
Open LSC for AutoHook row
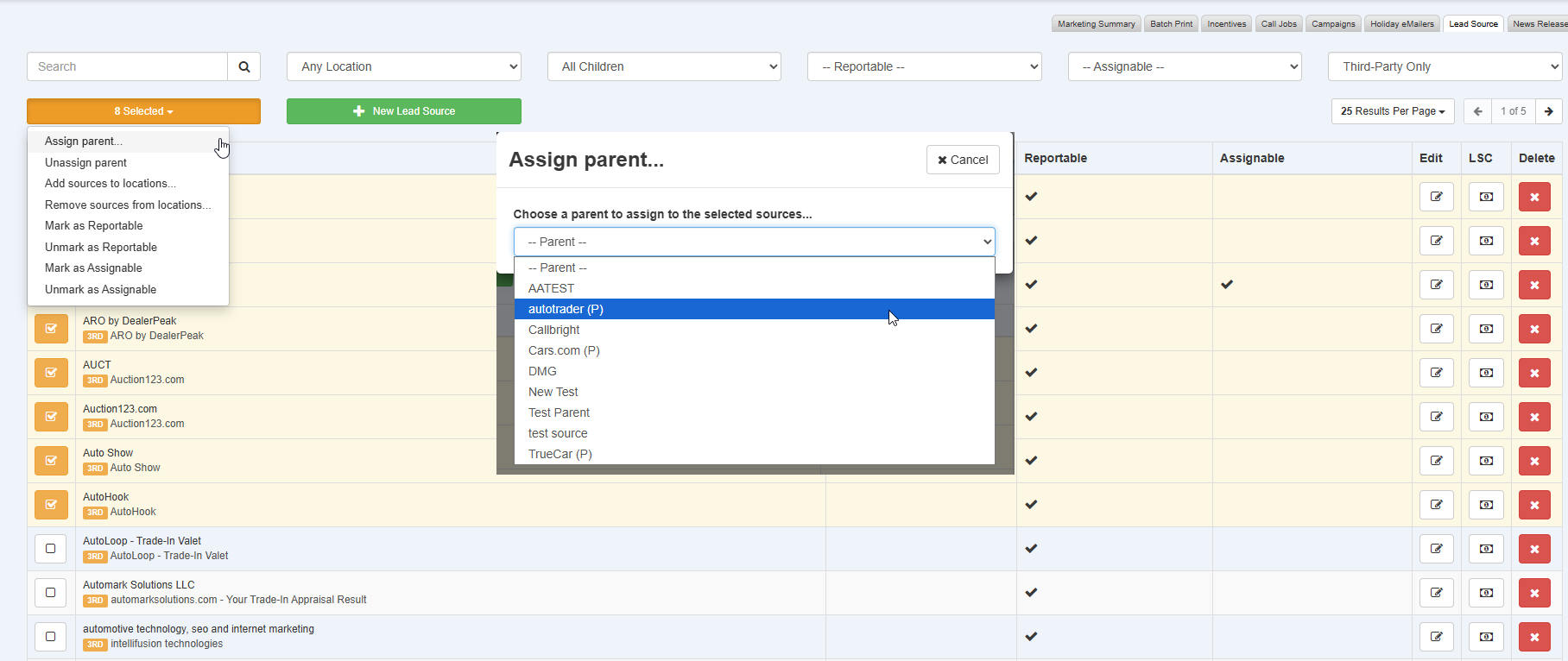pyautogui.click(x=1486, y=505)
